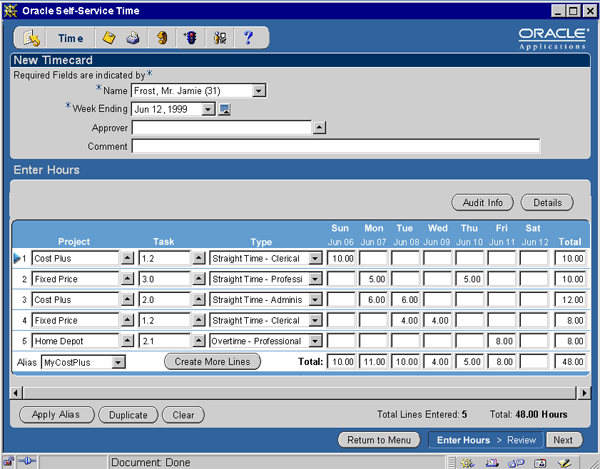
Task: Open Address Book icon in status bar
Action: (540, 462)
